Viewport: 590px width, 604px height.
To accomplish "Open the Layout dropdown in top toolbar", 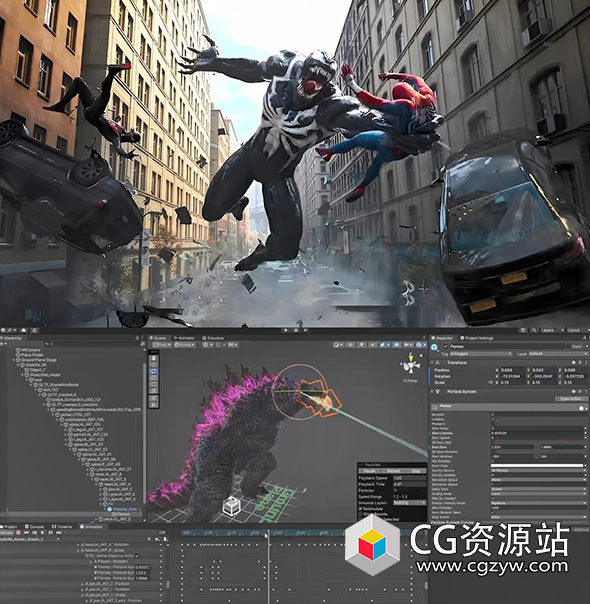I will (578, 330).
